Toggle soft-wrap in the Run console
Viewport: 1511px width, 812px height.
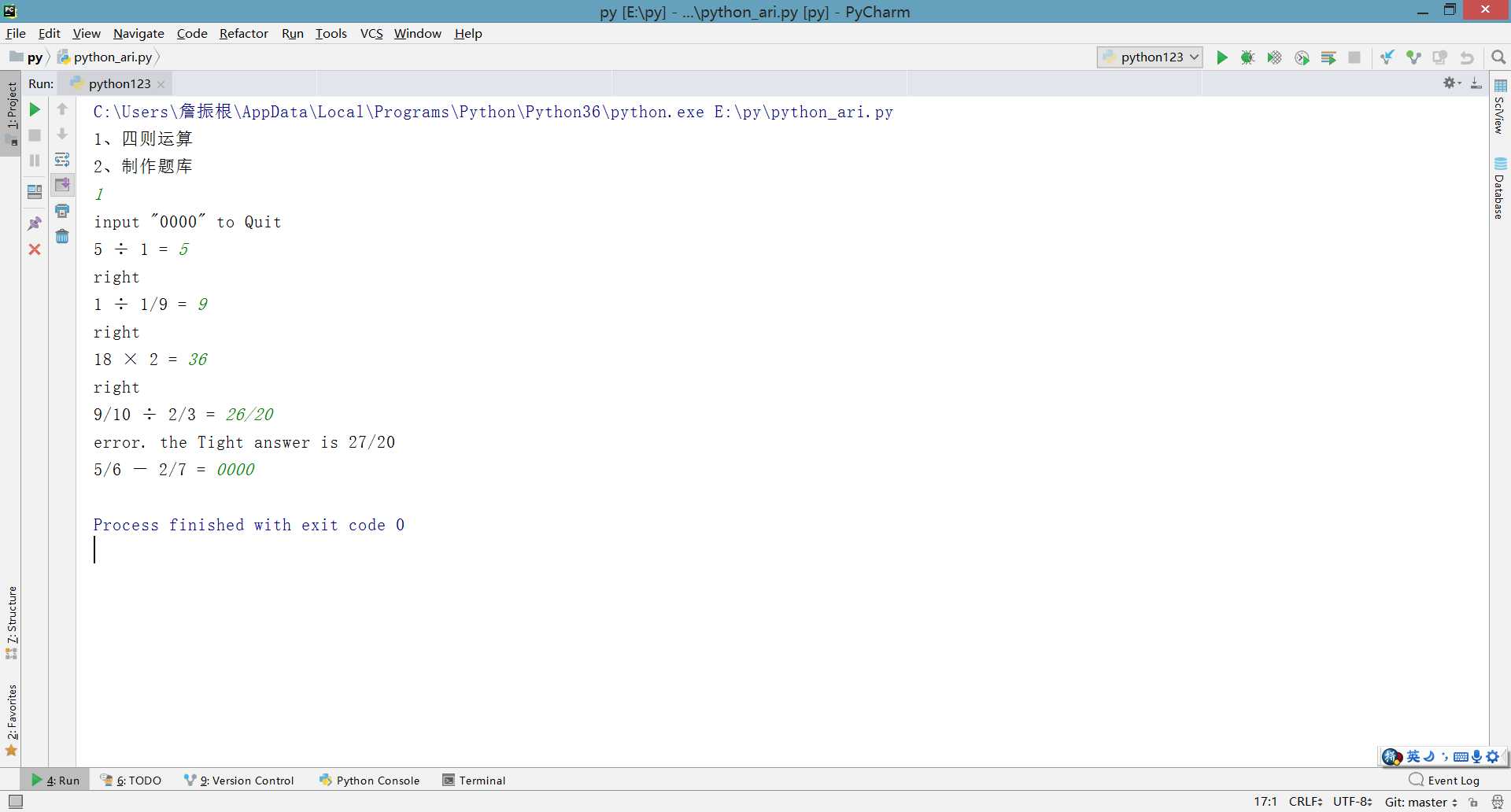point(62,160)
